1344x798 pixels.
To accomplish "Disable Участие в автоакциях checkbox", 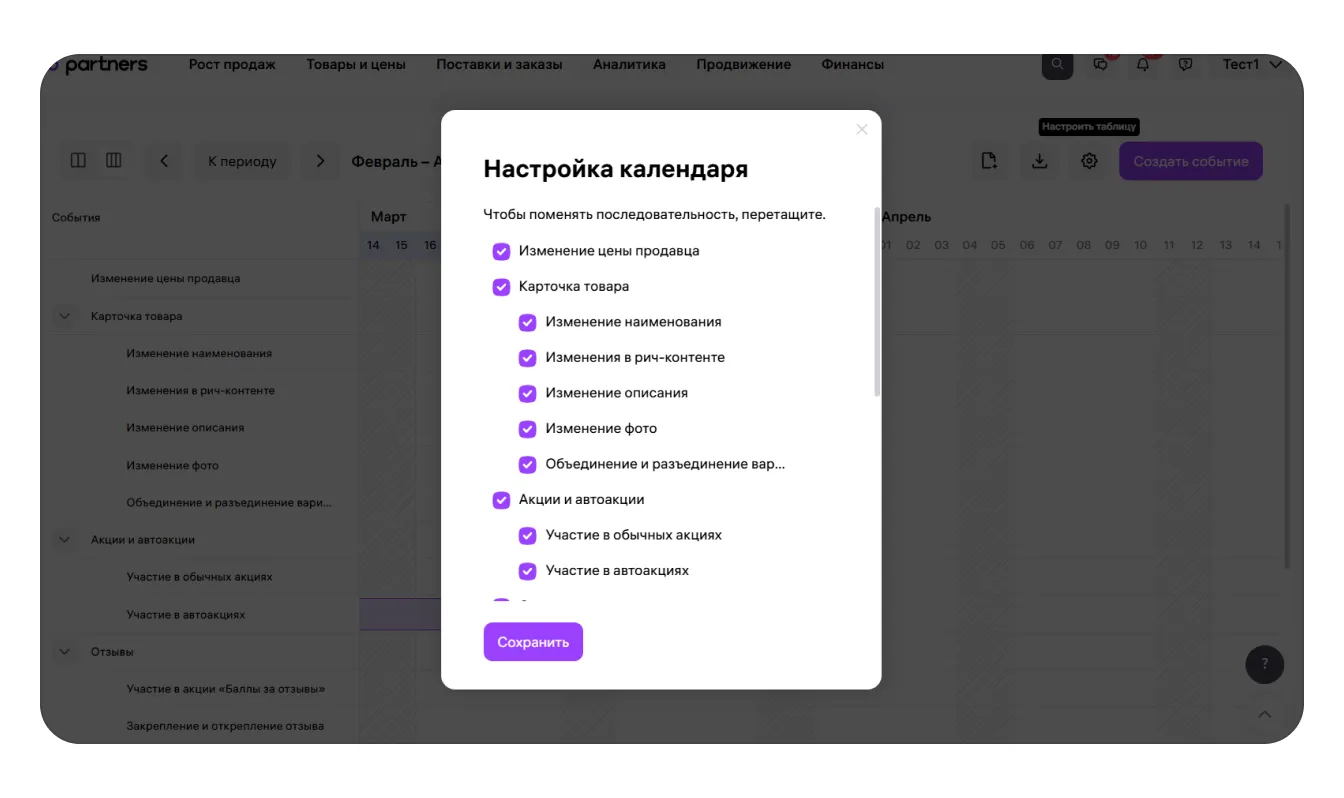I will (x=527, y=571).
